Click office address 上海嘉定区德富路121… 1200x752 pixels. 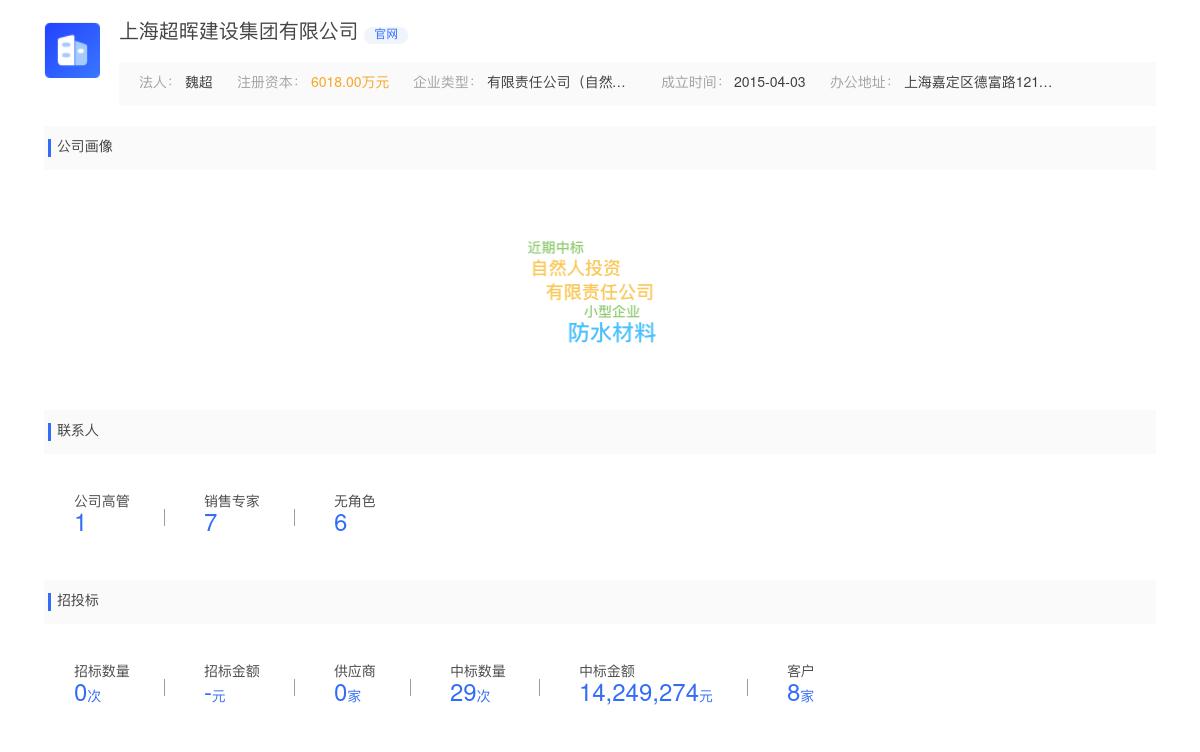(x=978, y=83)
